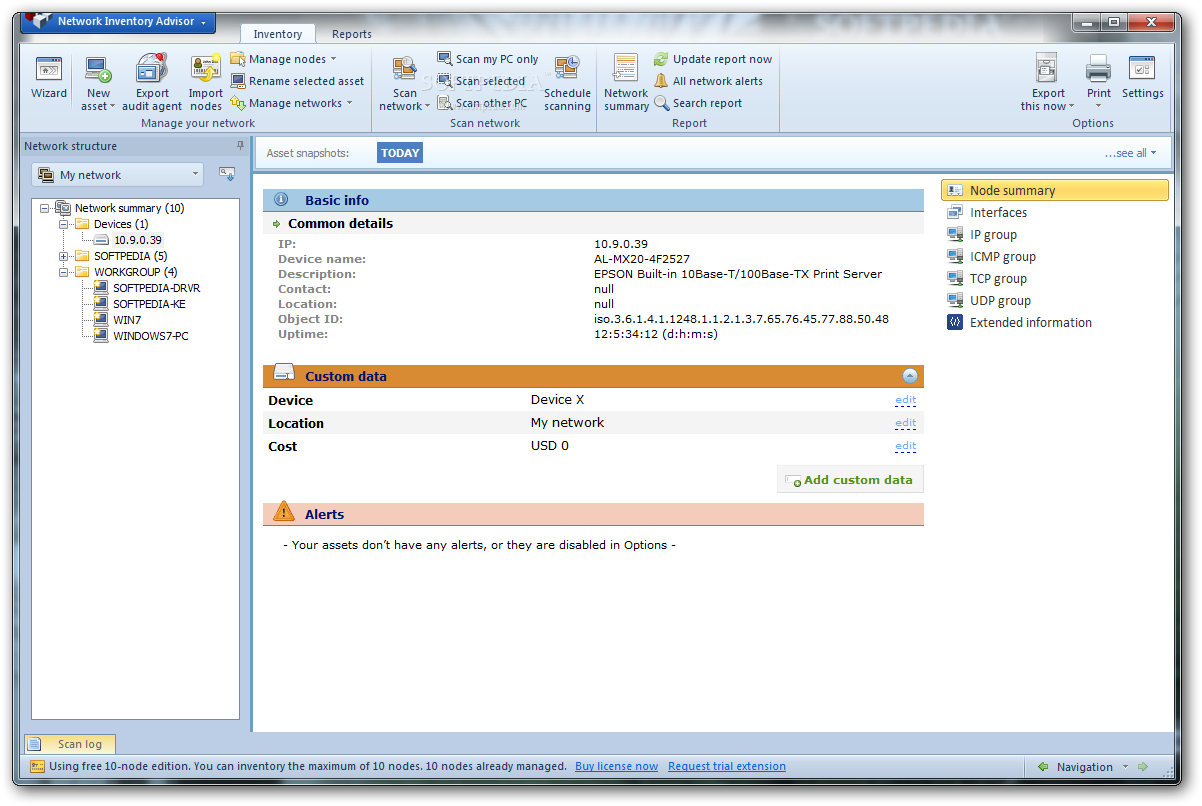This screenshot has height=806, width=1202.
Task: Select node 10.9.0.39 in tree
Action: tap(137, 240)
